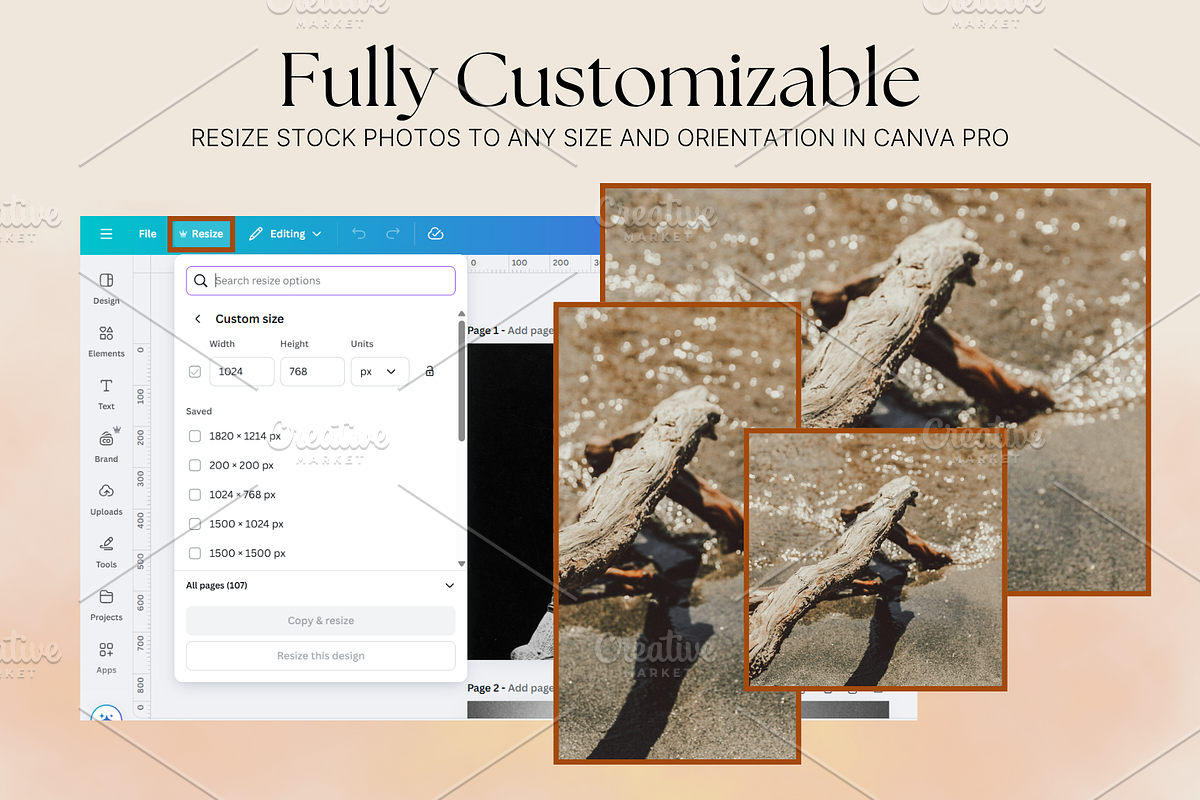The image size is (1200, 800).
Task: Open the Brand sidebar panel
Action: pos(106,446)
